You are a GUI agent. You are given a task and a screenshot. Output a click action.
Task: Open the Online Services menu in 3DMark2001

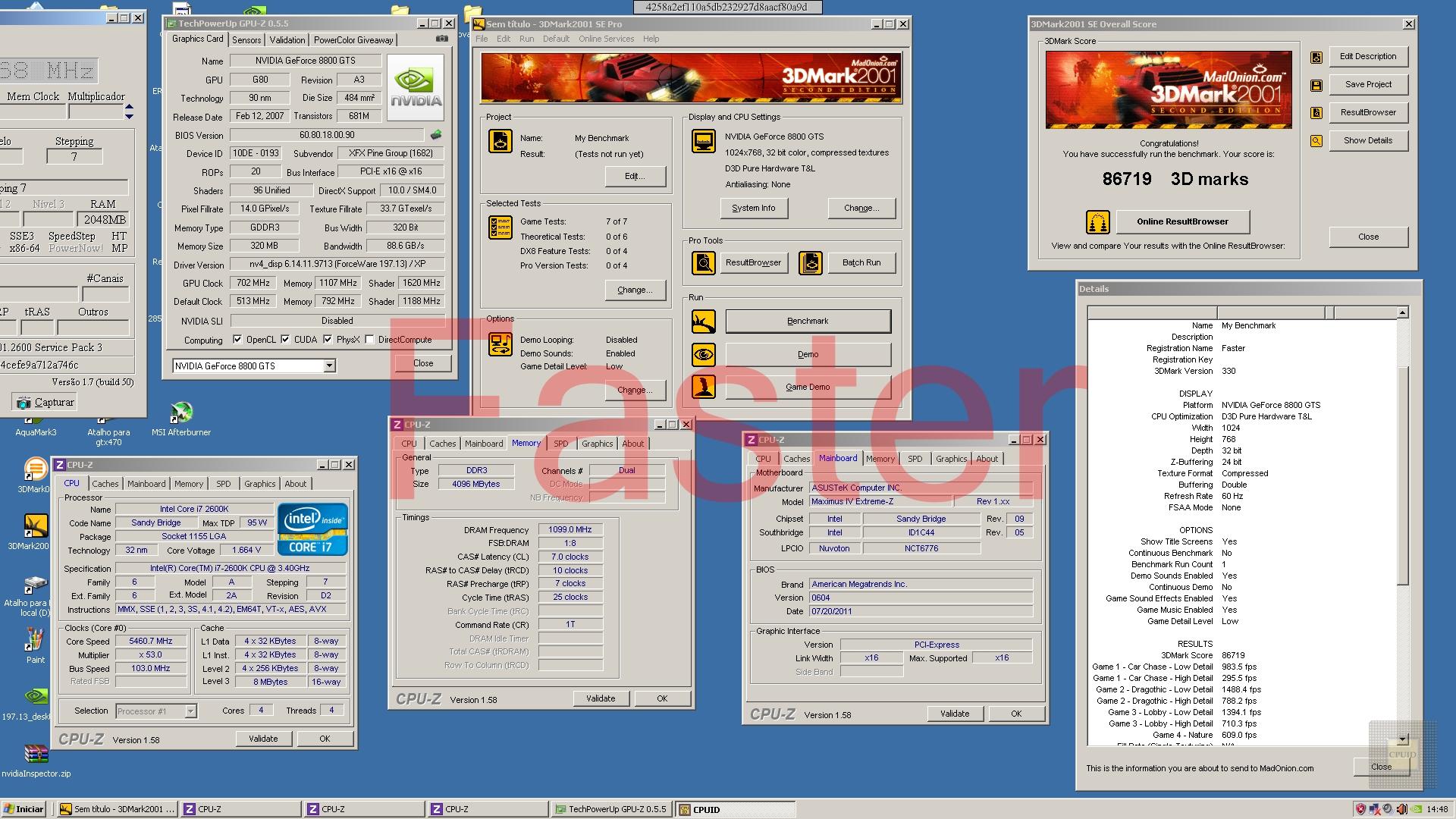(606, 39)
